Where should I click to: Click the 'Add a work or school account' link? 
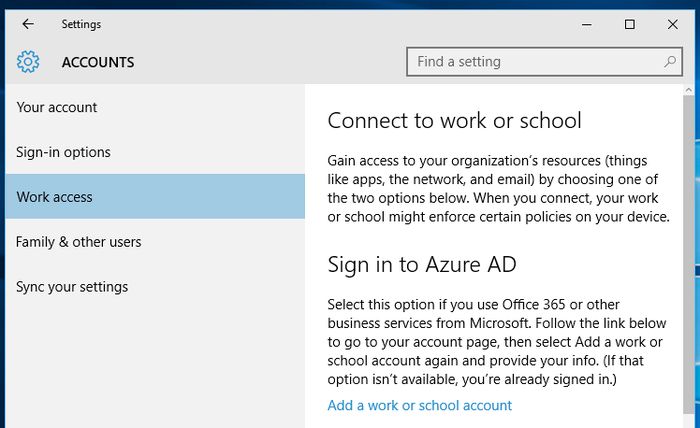coord(419,405)
